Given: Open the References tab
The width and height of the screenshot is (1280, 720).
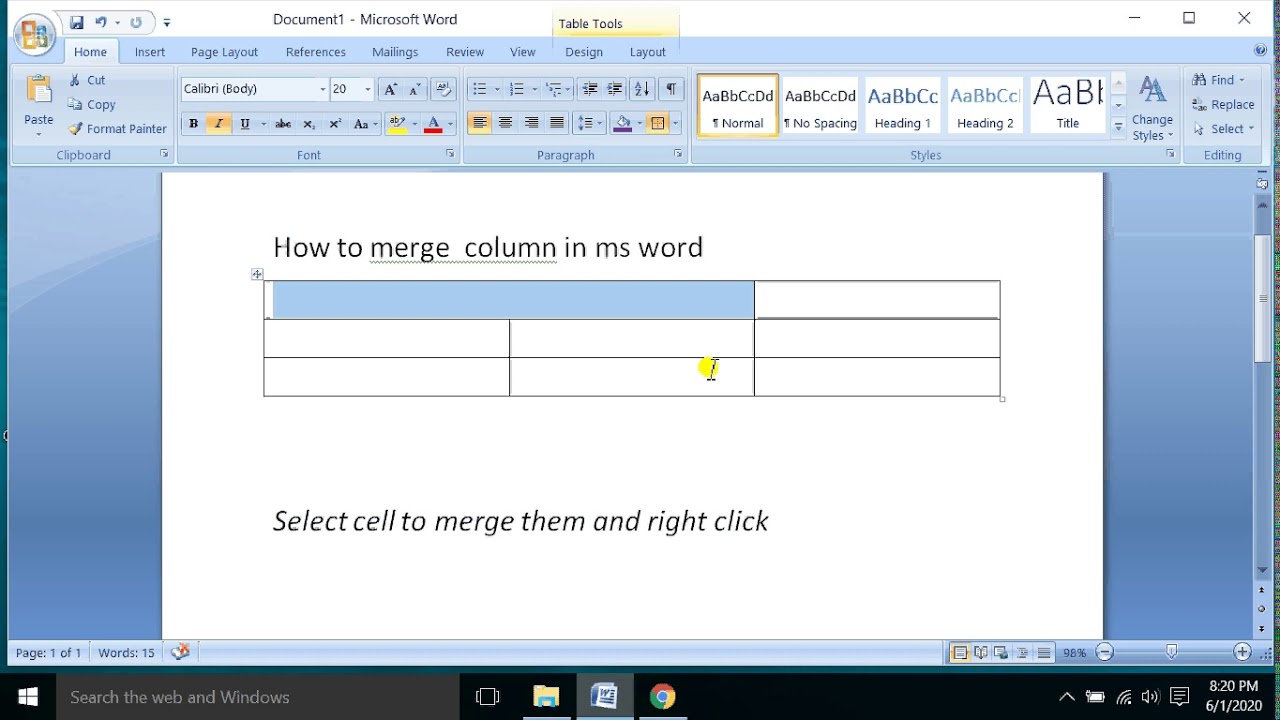Looking at the screenshot, I should pos(316,52).
